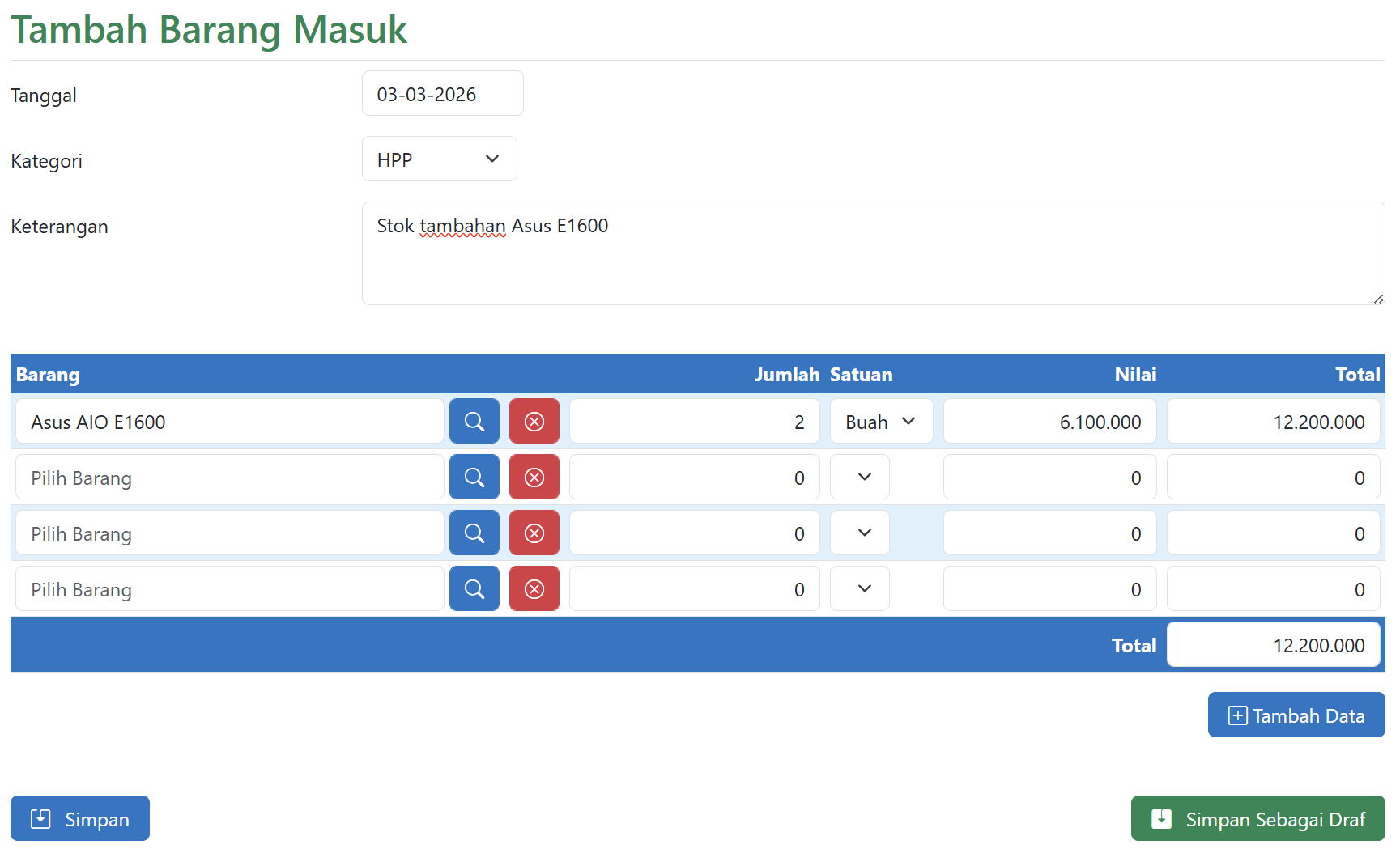Click the Tanggal label
This screenshot has width=1400, height=866.
pos(44,96)
